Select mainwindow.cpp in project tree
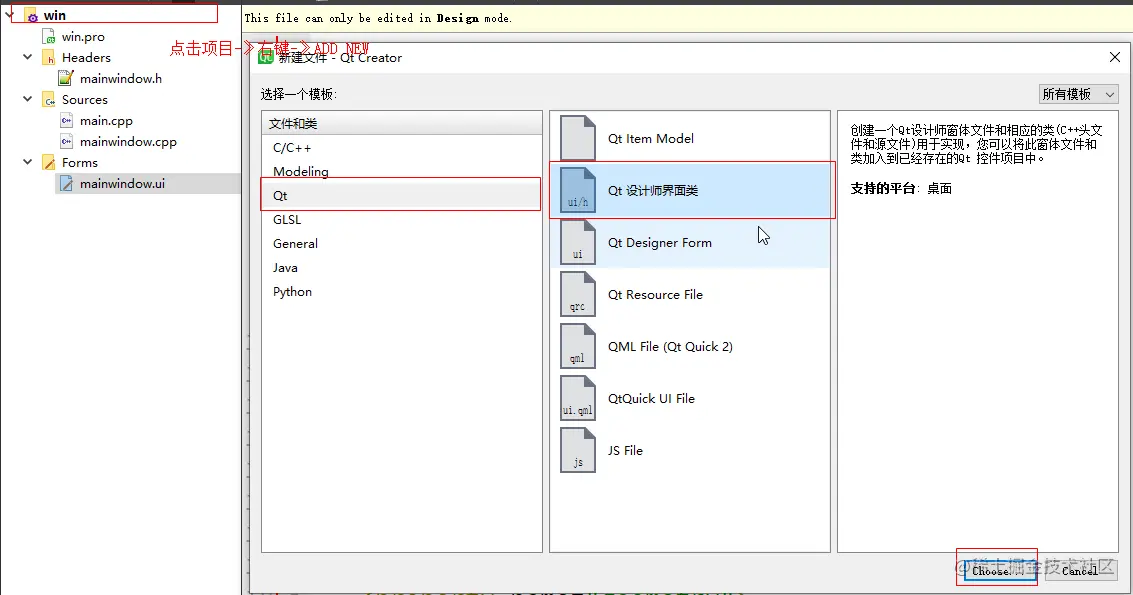Viewport: 1133px width, 595px height. [x=128, y=141]
